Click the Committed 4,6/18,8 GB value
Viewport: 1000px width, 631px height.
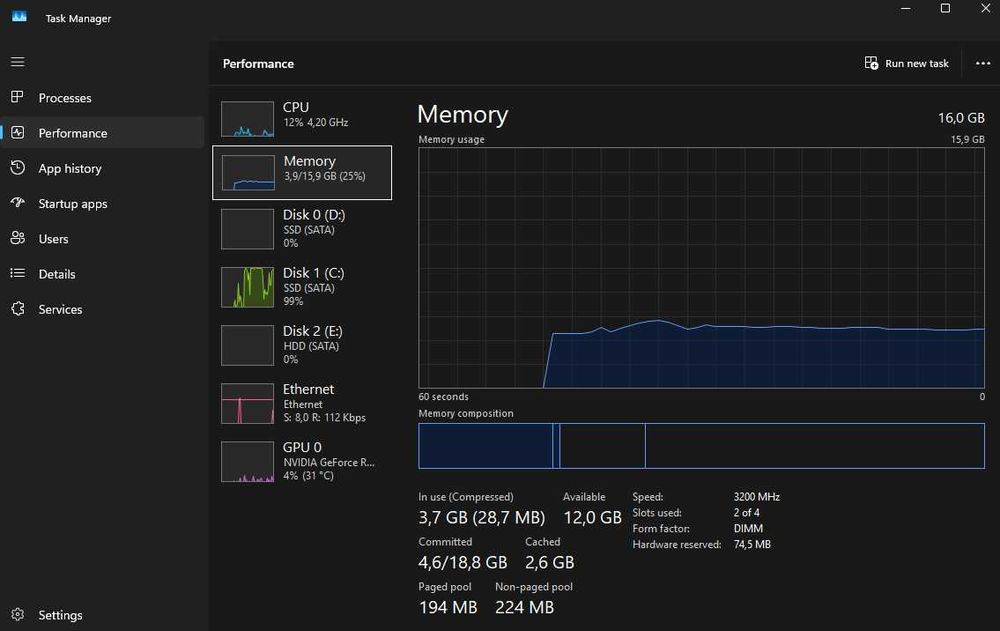click(463, 562)
